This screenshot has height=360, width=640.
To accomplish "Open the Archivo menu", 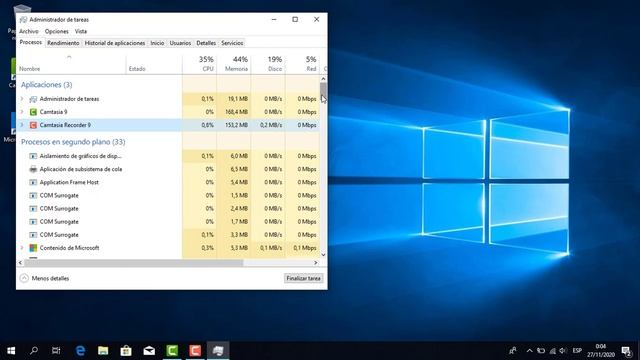I will coord(29,31).
